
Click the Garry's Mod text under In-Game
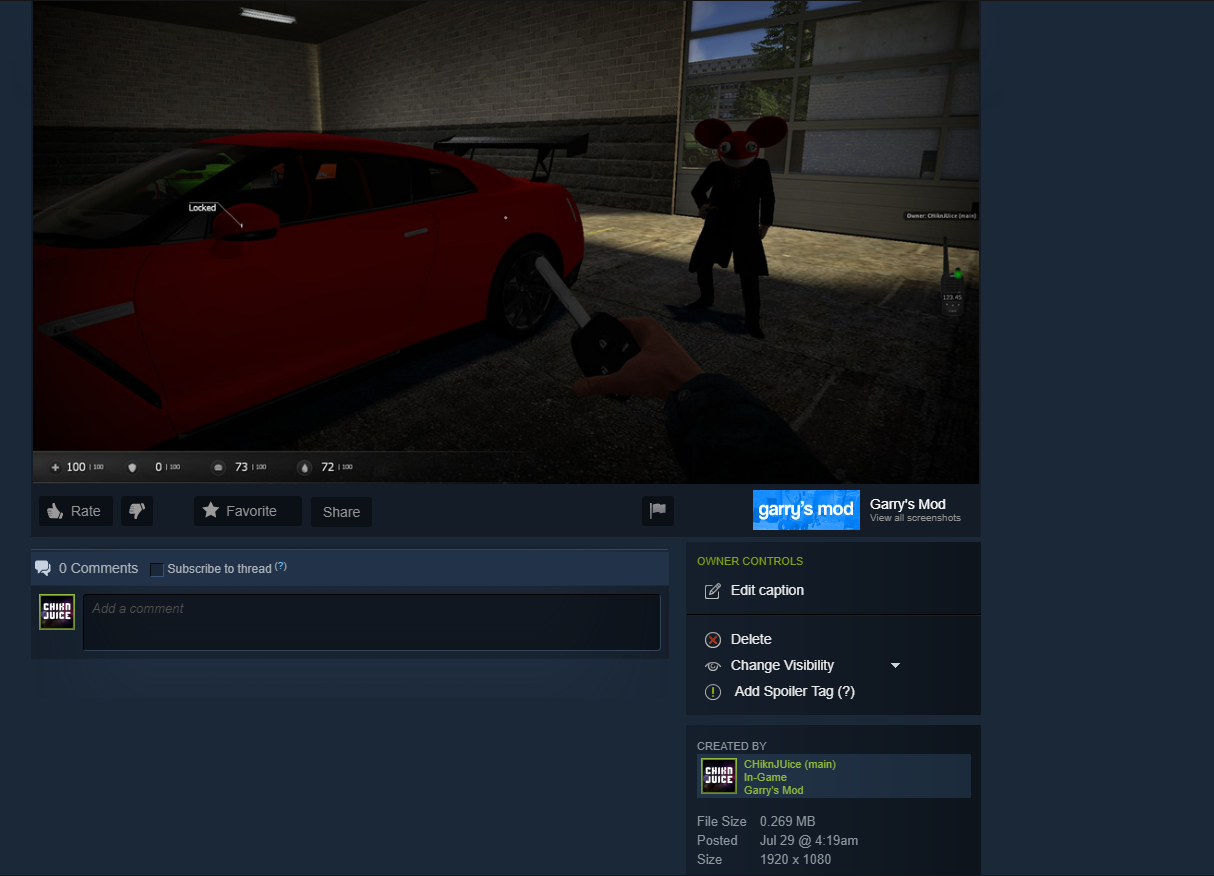pyautogui.click(x=774, y=790)
